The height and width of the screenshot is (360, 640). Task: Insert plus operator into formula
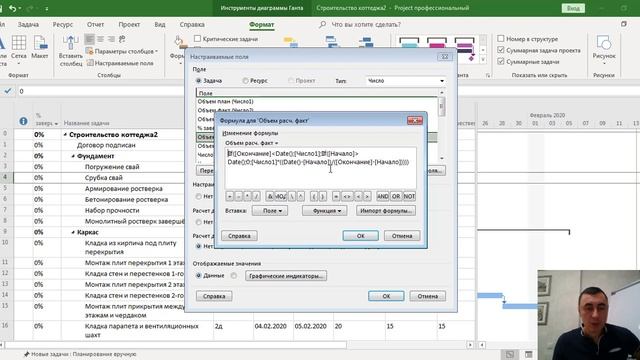230,196
